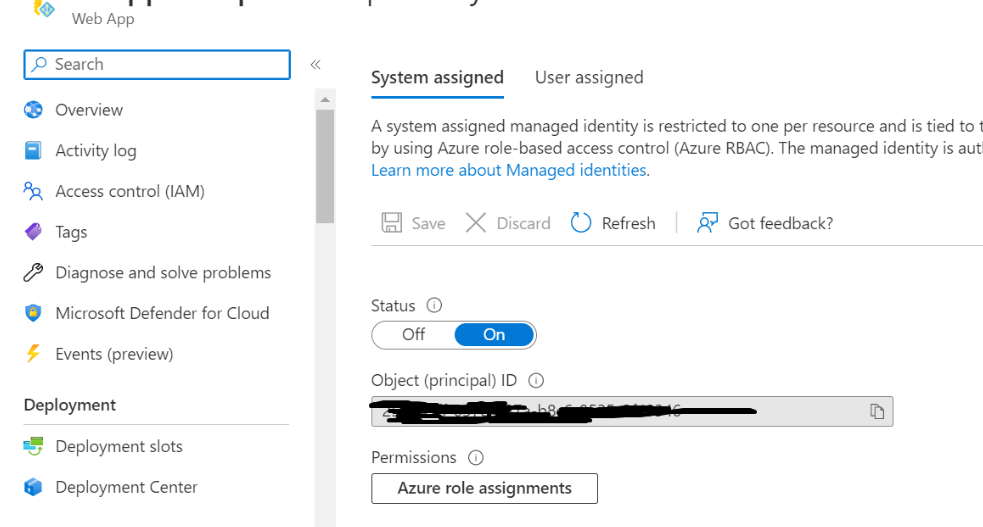Set Status toggle to On
Viewport: 983px width, 527px height.
(x=494, y=335)
